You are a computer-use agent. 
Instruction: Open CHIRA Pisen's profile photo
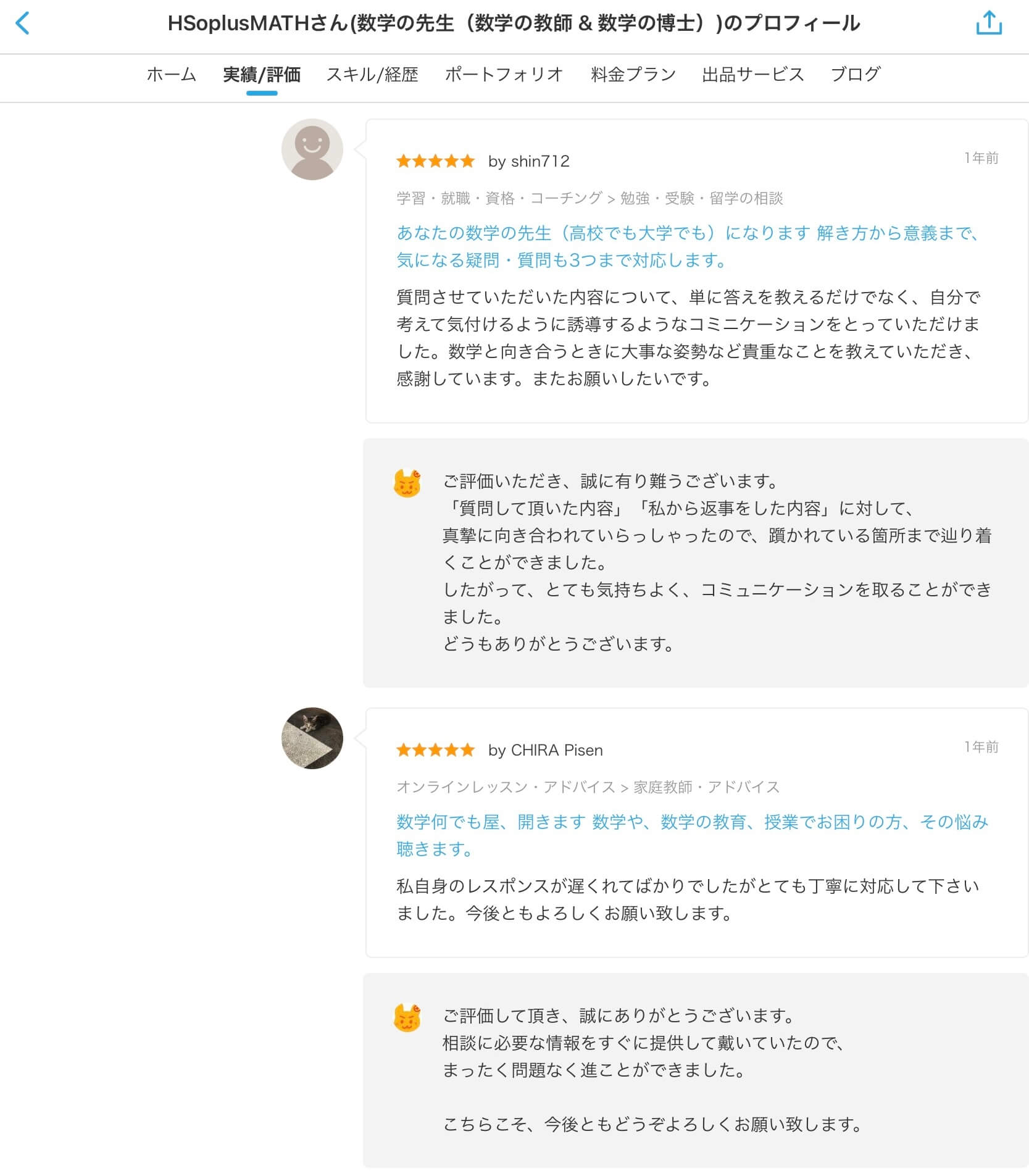pos(312,738)
